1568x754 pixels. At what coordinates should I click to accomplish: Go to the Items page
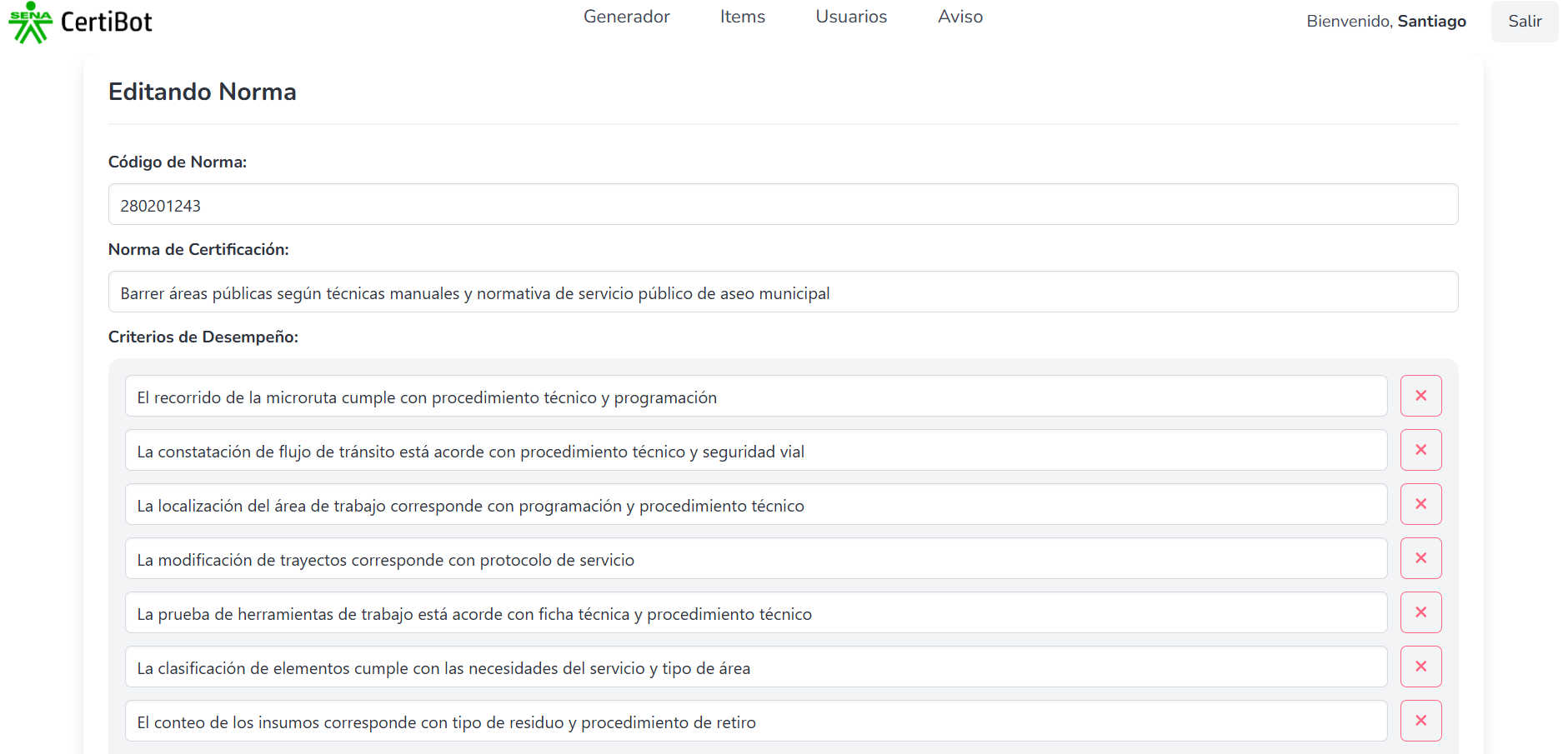point(742,17)
